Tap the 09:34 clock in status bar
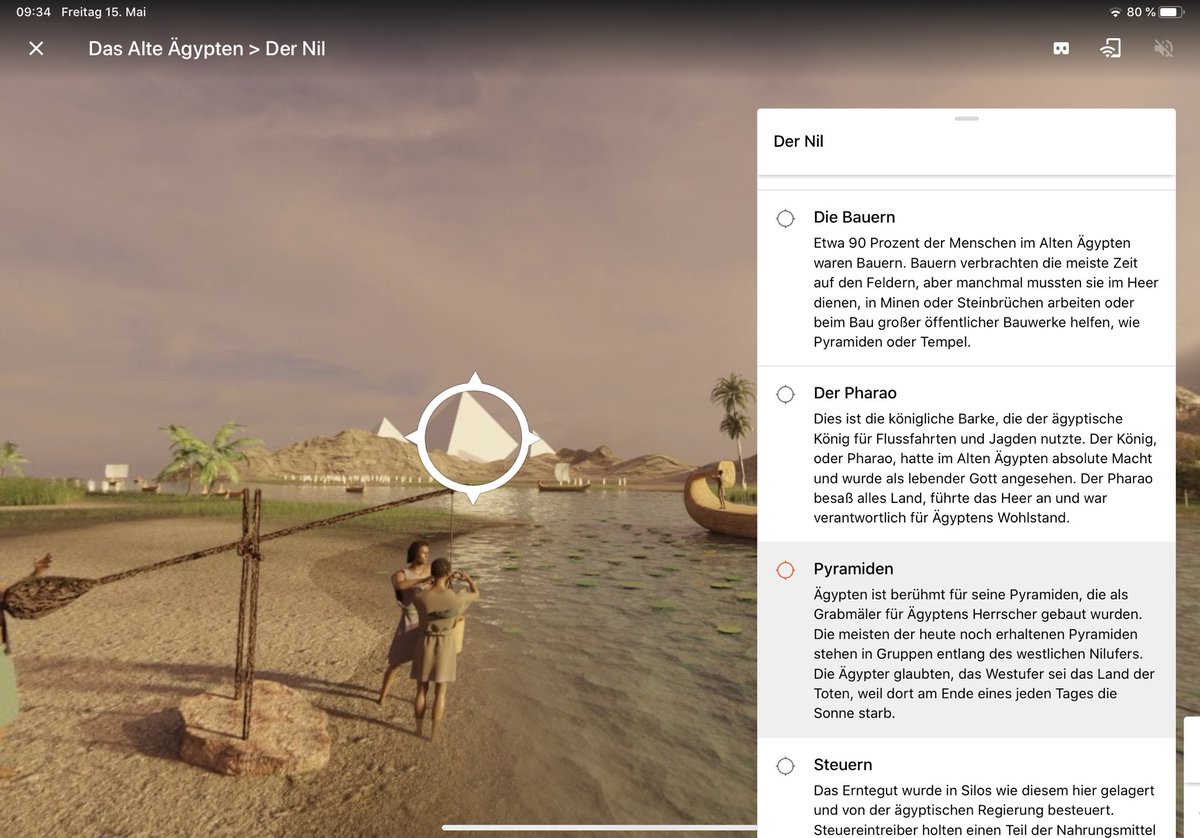The height and width of the screenshot is (838, 1200). point(33,12)
